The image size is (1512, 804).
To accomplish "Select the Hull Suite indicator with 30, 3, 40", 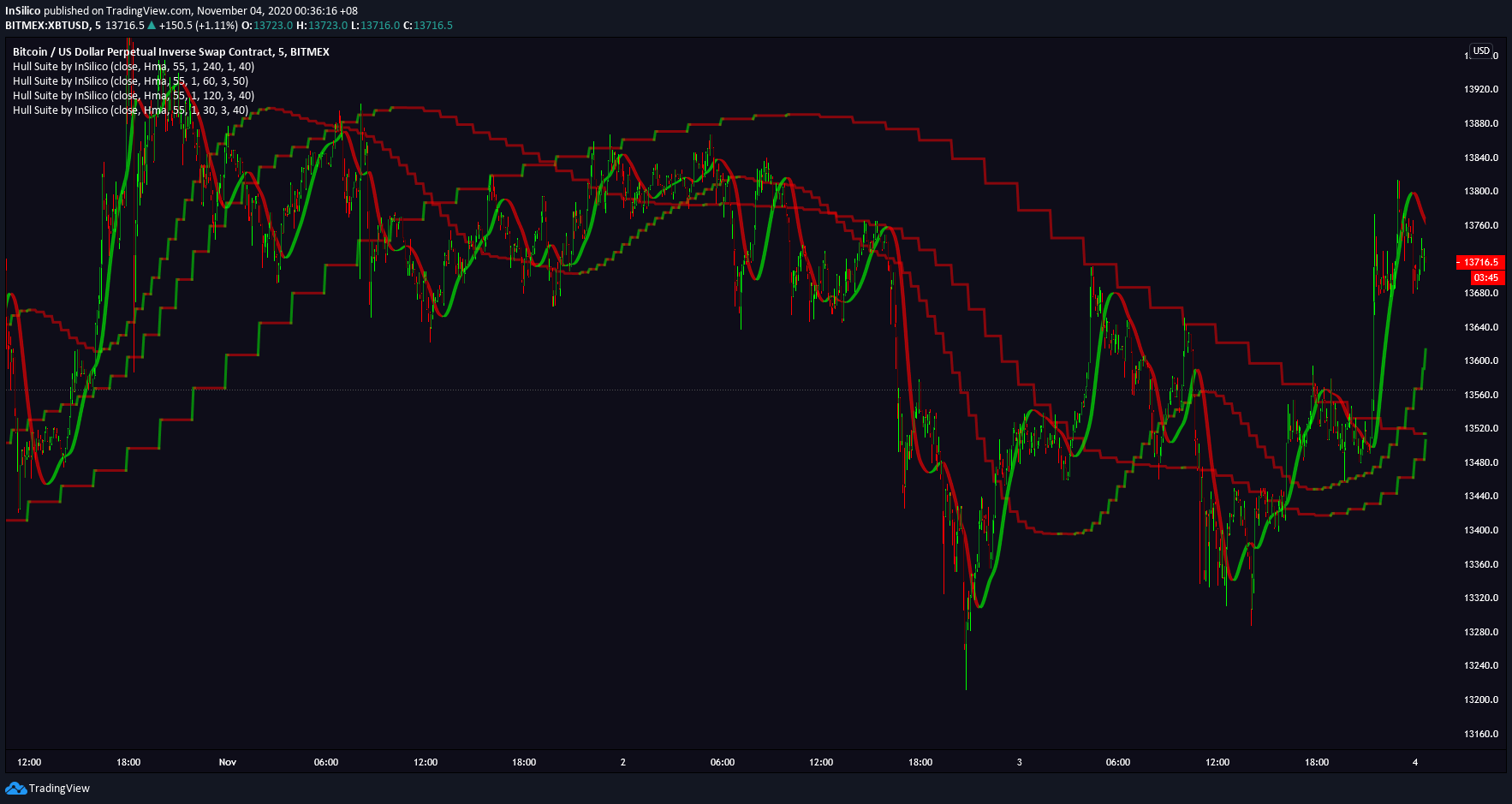I will [x=131, y=110].
